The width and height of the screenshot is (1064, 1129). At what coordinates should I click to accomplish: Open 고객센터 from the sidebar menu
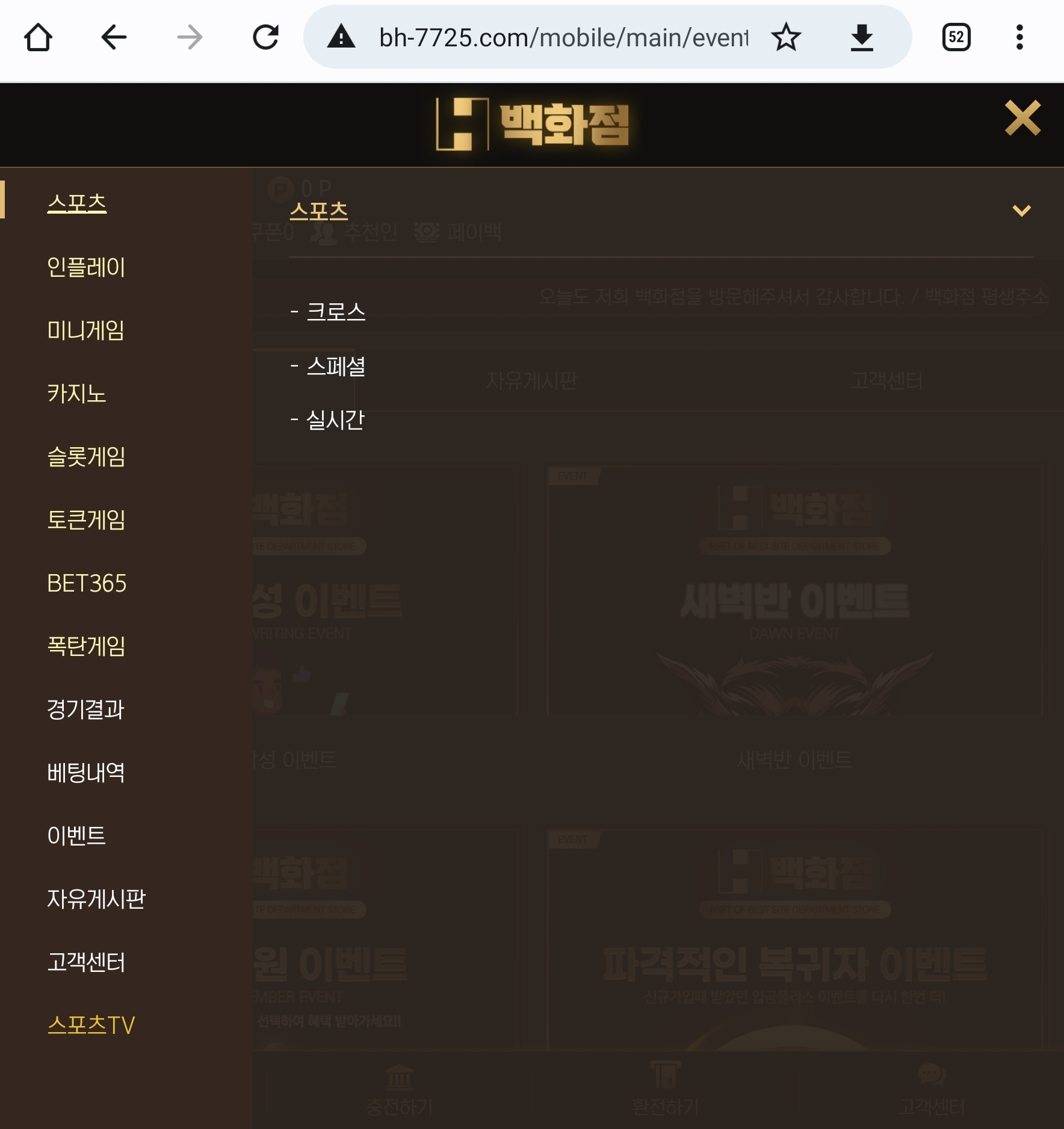[86, 962]
